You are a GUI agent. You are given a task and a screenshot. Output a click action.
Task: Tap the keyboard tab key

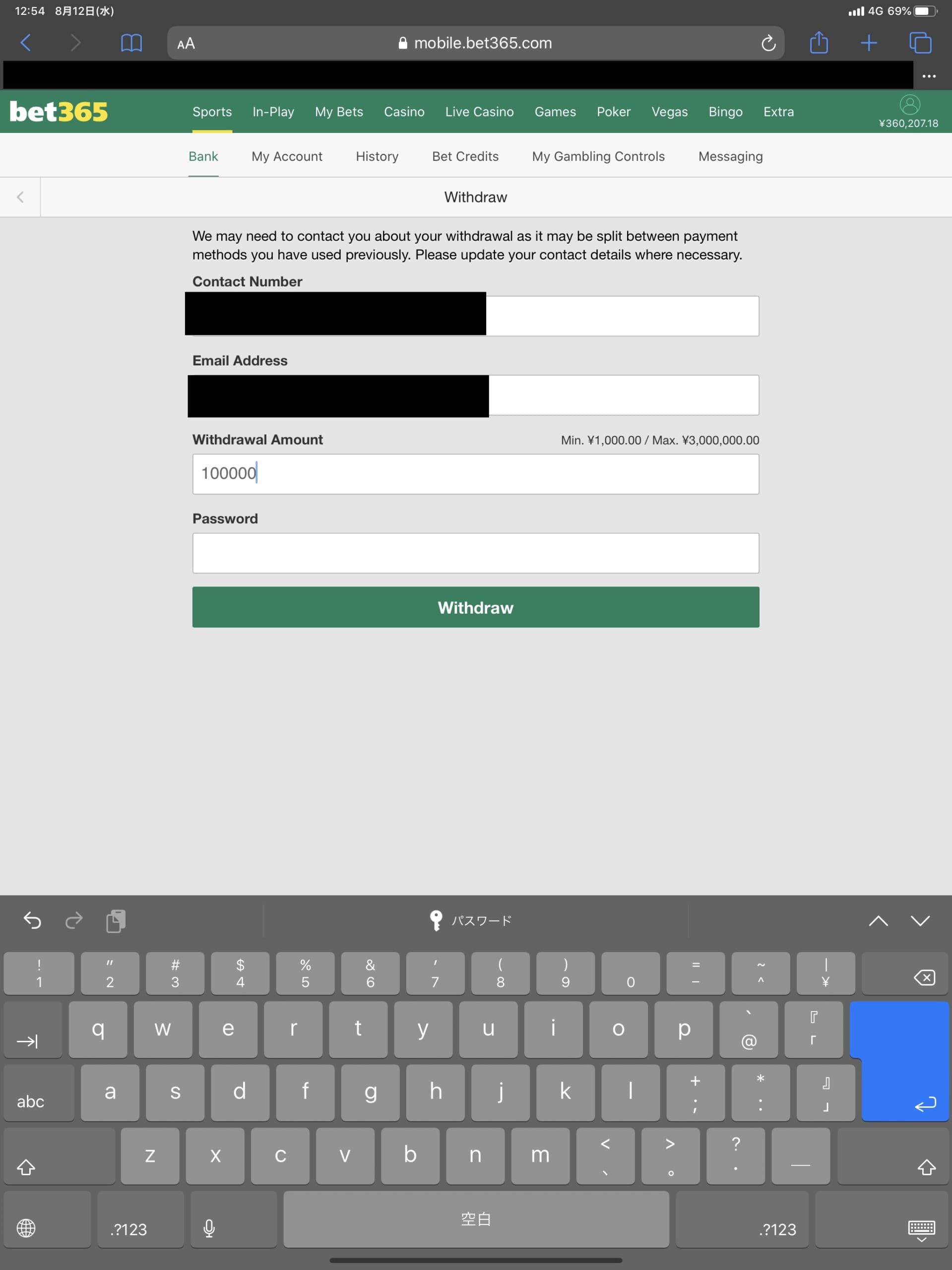[33, 1029]
